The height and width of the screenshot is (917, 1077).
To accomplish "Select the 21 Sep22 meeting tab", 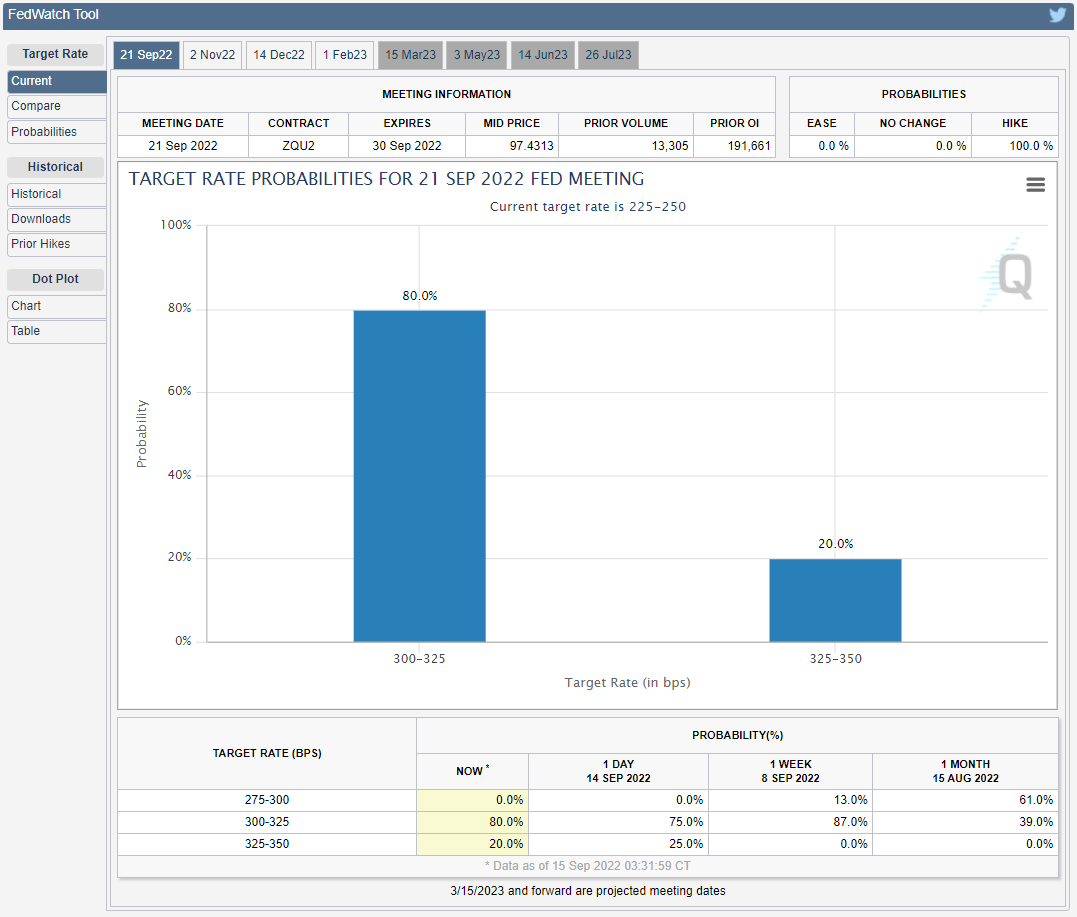I will coord(146,55).
